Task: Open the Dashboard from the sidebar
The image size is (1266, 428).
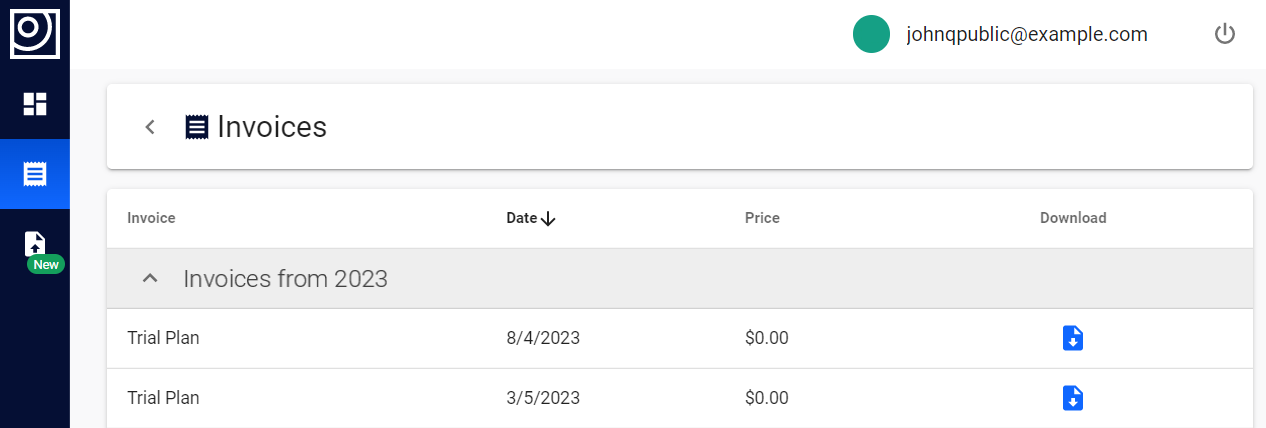Action: click(x=35, y=104)
